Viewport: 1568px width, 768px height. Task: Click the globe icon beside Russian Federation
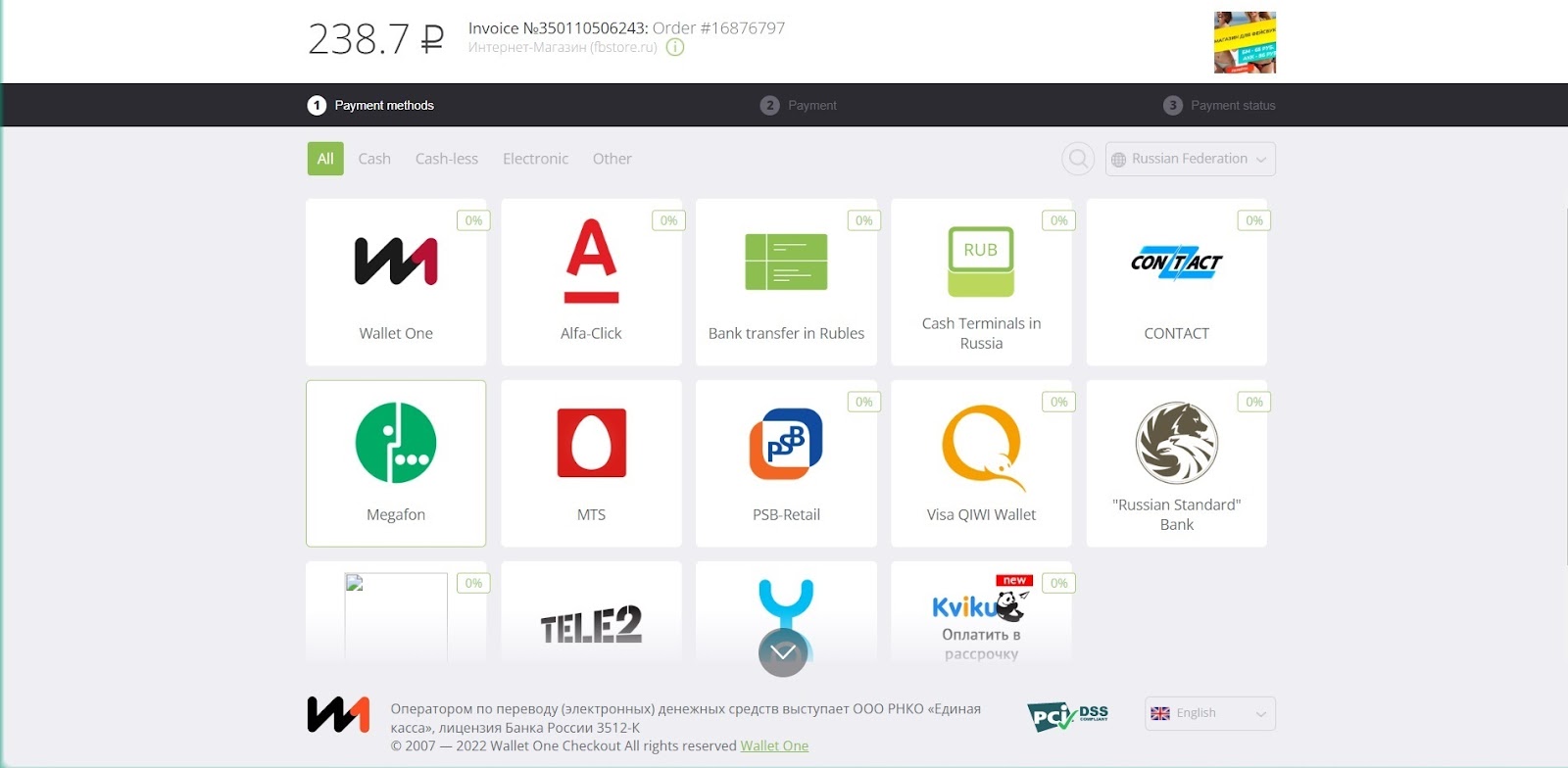click(1118, 160)
